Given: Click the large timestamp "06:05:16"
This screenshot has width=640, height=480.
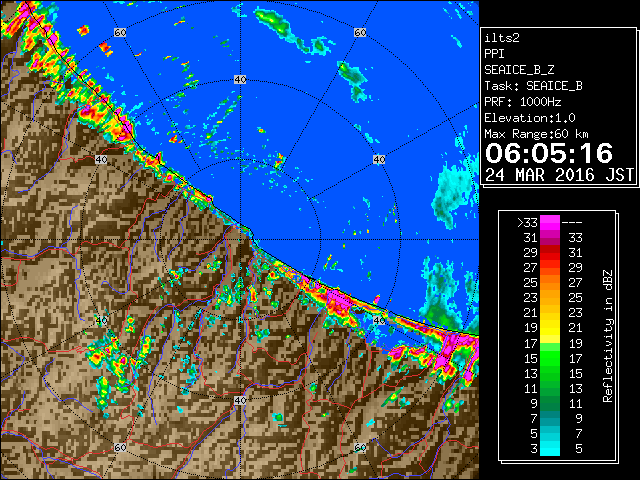Looking at the screenshot, I should pos(549,153).
